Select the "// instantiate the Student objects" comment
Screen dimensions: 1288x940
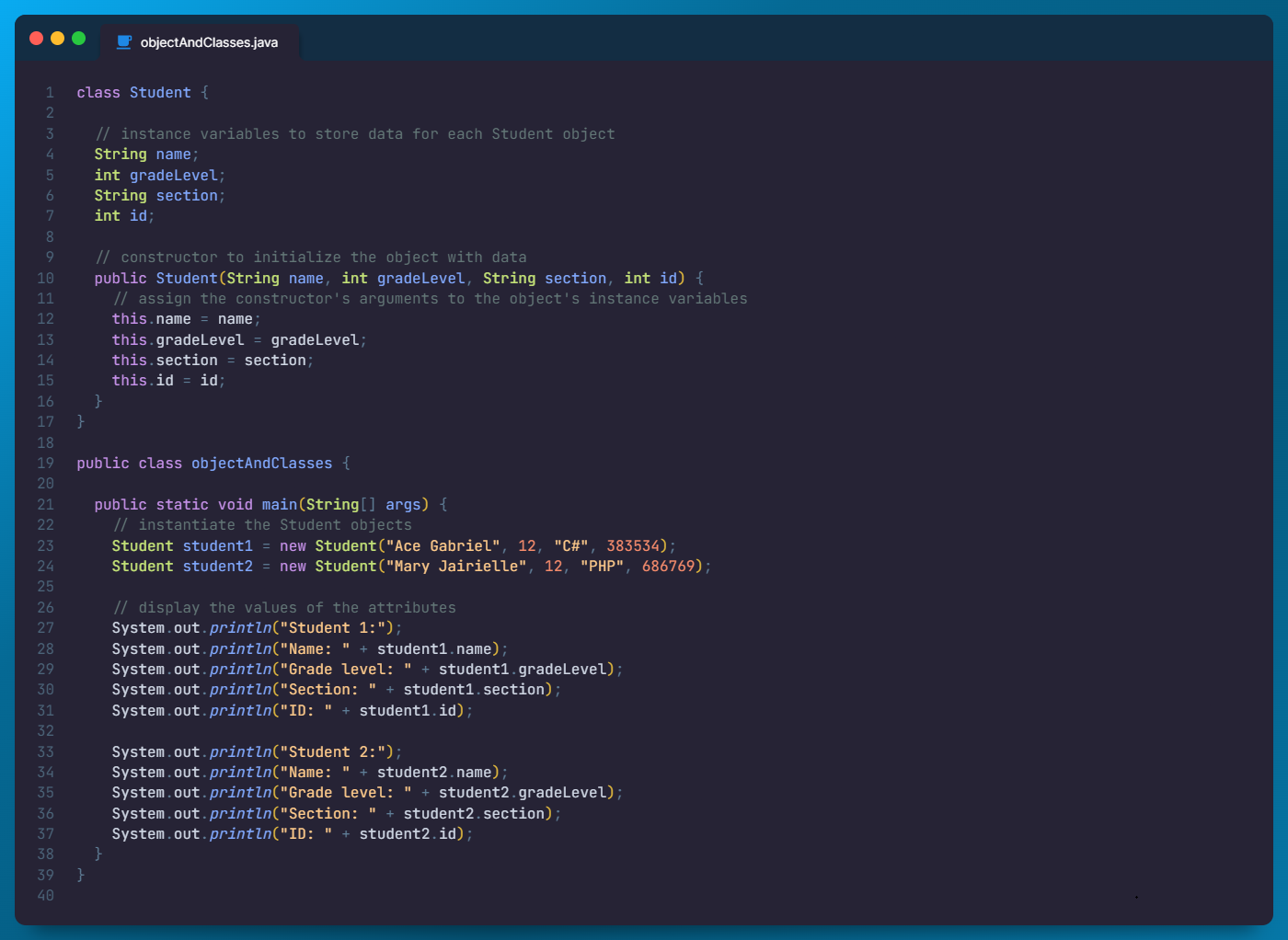coord(262,525)
